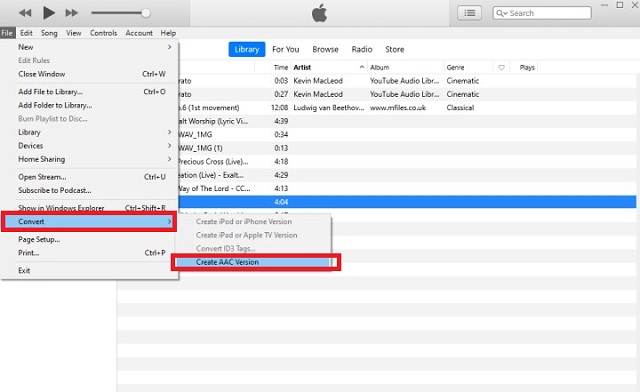
Task: Click the Classical genre cell
Action: pos(460,107)
